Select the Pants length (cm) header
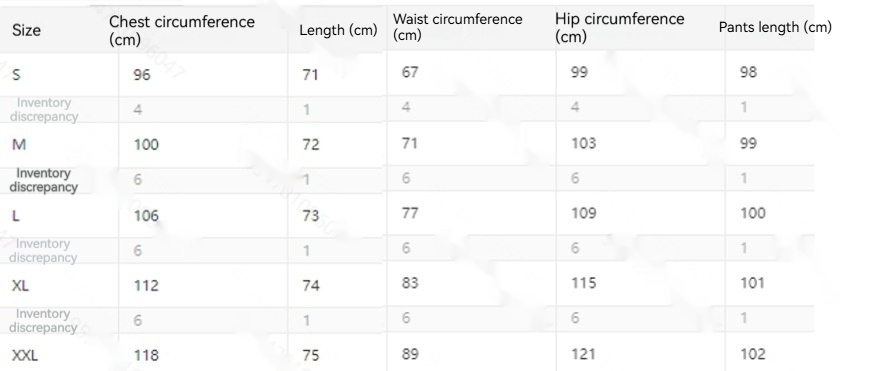The width and height of the screenshot is (882, 371). tap(775, 27)
